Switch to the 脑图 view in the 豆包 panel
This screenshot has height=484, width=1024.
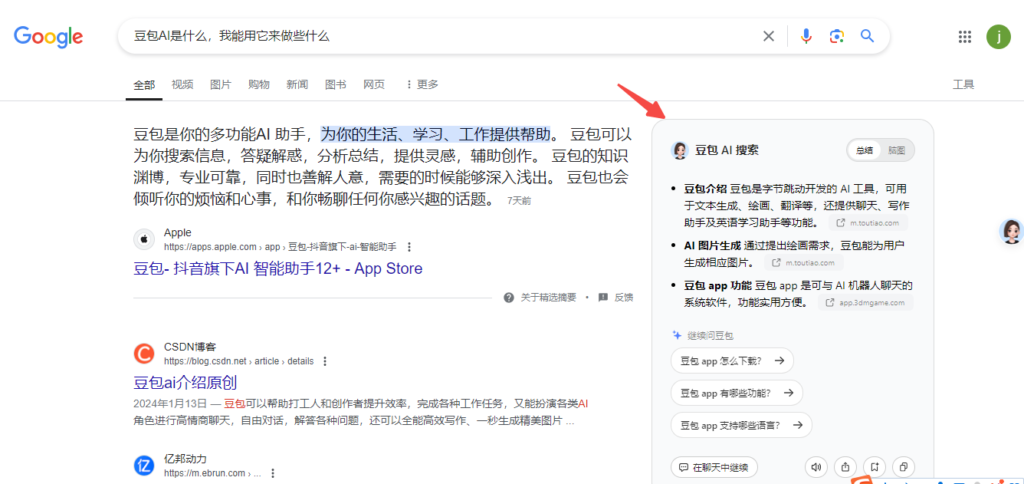pos(897,150)
